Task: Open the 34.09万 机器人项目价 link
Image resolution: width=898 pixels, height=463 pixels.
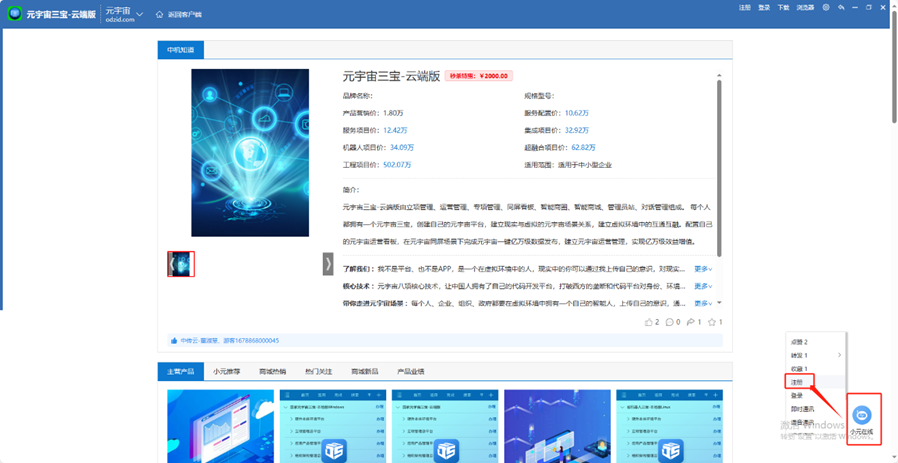Action: tap(402, 147)
